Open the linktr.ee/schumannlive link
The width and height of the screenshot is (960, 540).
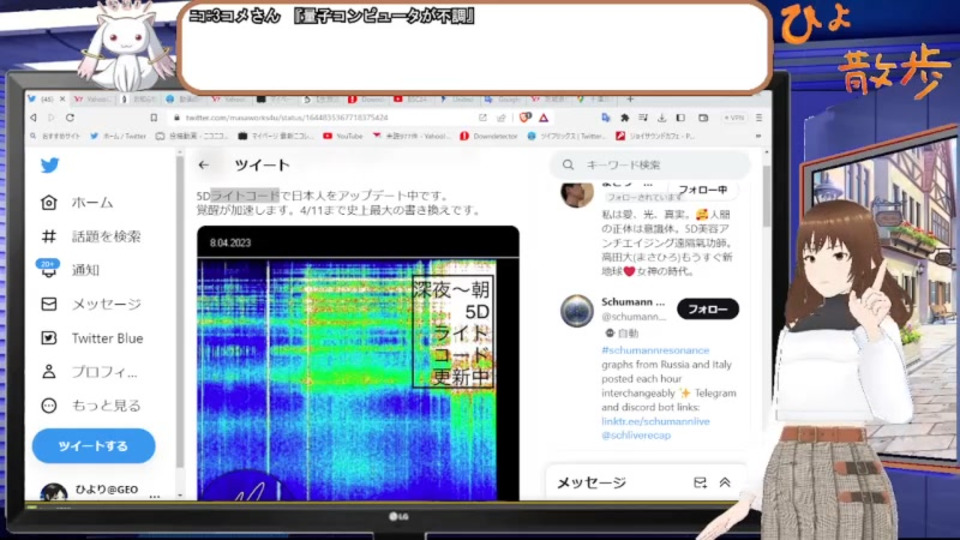click(655, 421)
